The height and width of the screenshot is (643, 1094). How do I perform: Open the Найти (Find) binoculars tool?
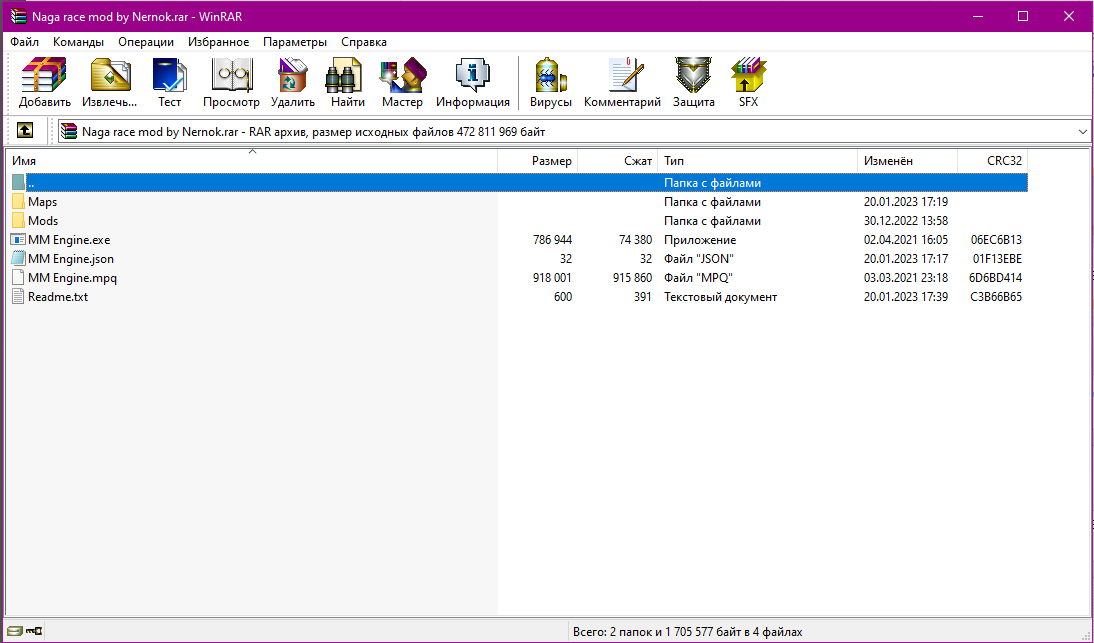(x=347, y=82)
